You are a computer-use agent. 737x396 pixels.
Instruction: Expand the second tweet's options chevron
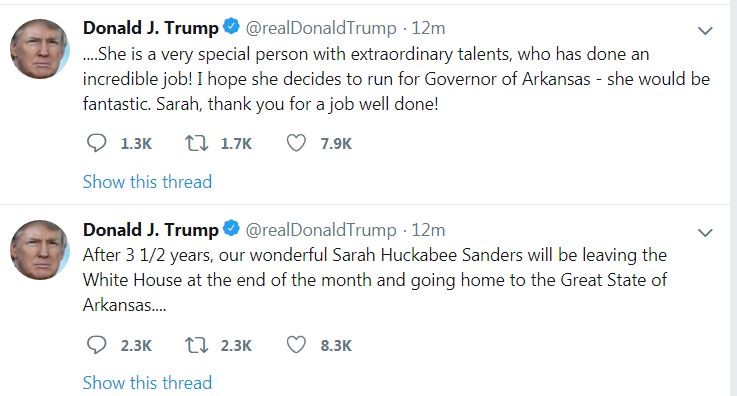point(705,233)
